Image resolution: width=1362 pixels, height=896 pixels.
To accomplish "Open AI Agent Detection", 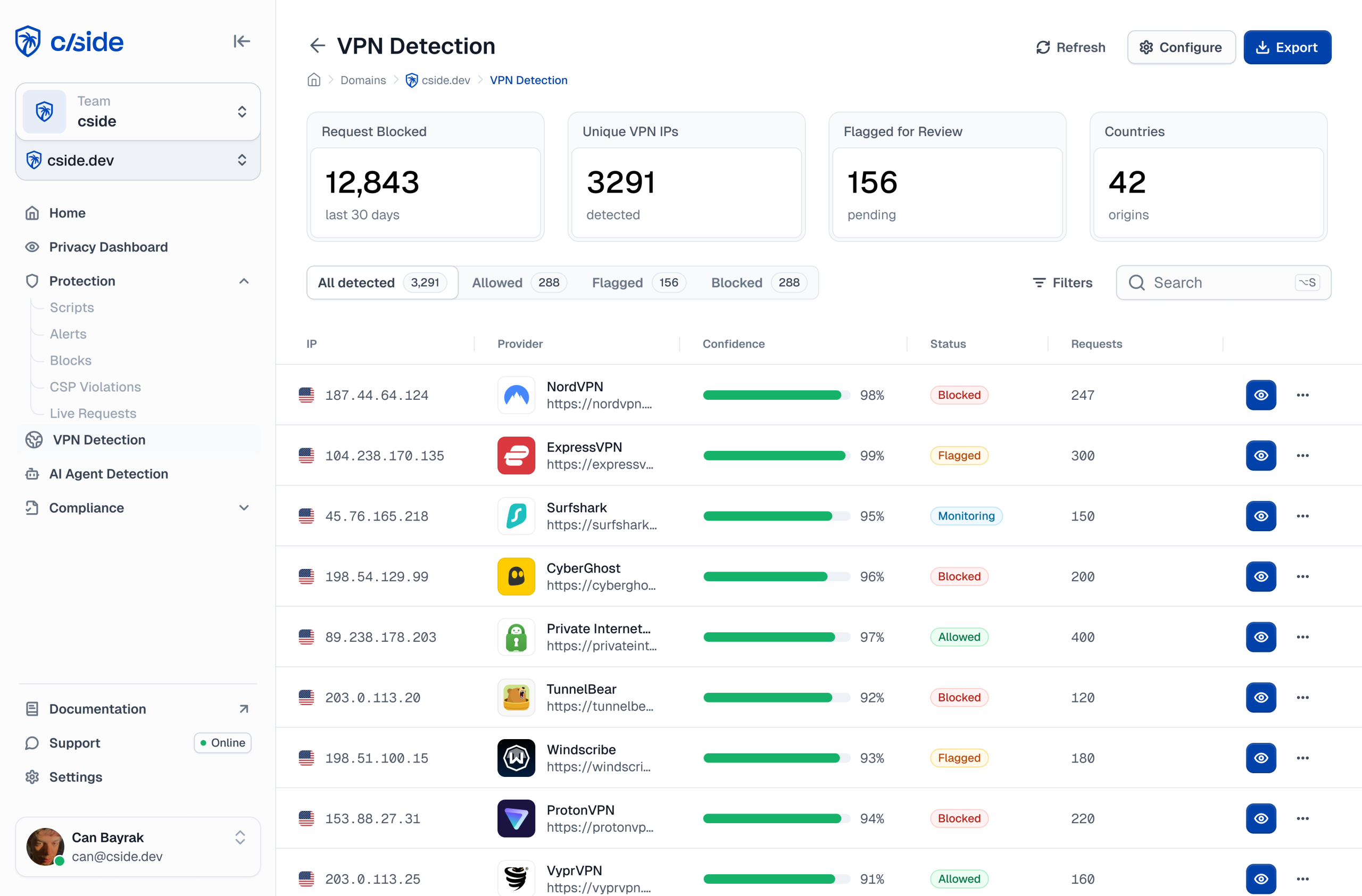I will click(x=108, y=473).
